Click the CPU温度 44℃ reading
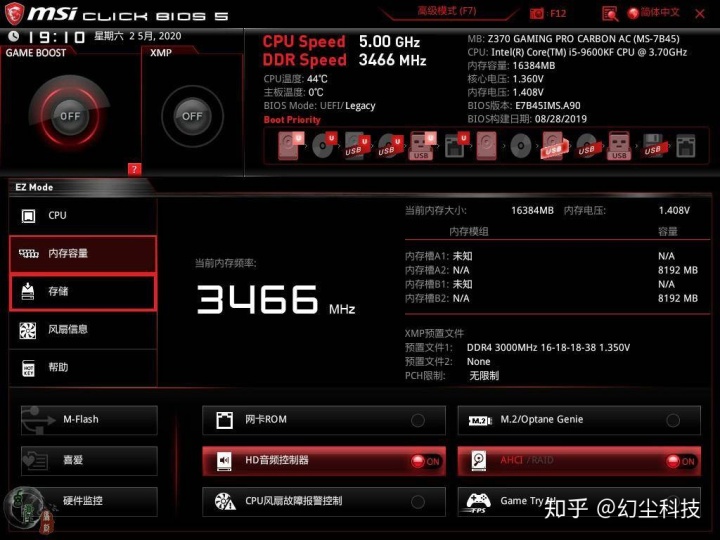 coord(295,79)
